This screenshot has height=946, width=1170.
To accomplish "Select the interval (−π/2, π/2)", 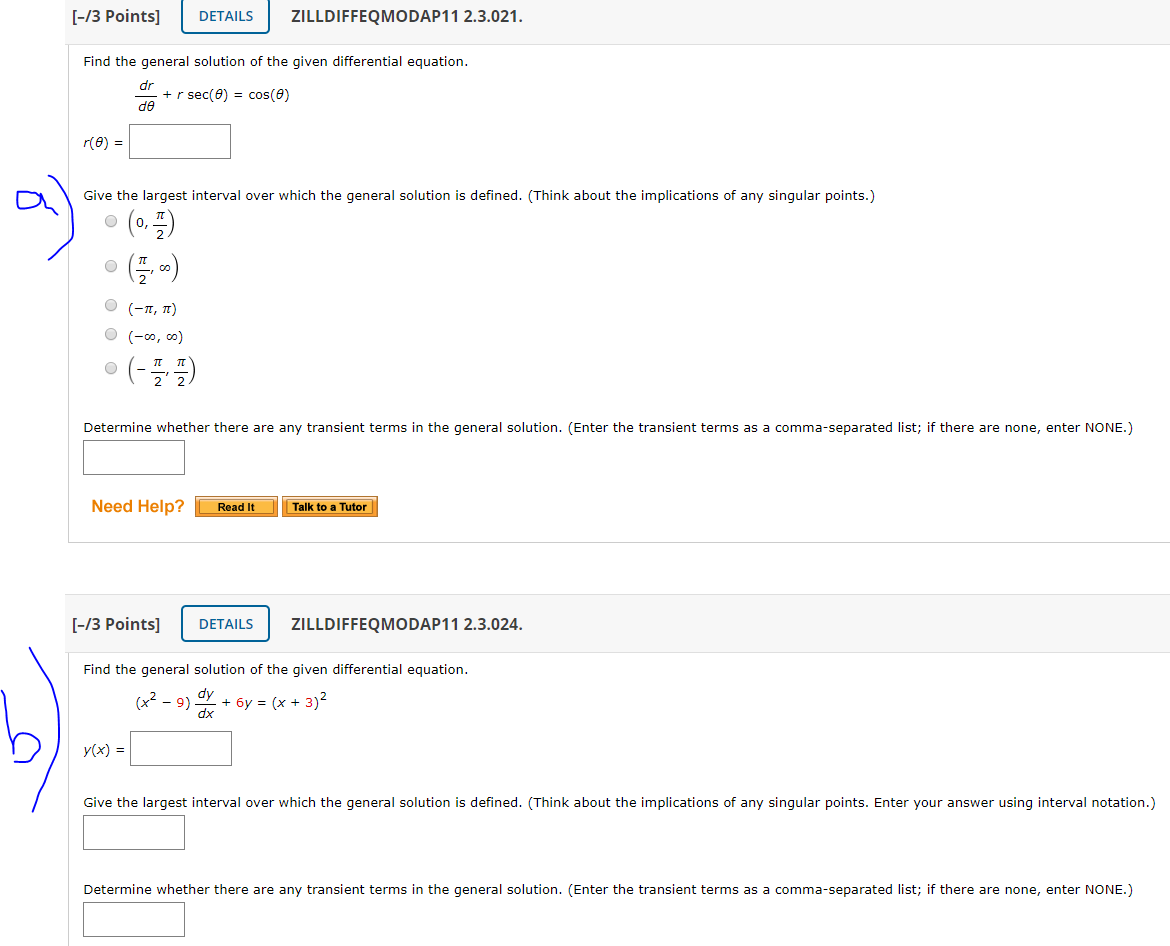I will [x=111, y=367].
